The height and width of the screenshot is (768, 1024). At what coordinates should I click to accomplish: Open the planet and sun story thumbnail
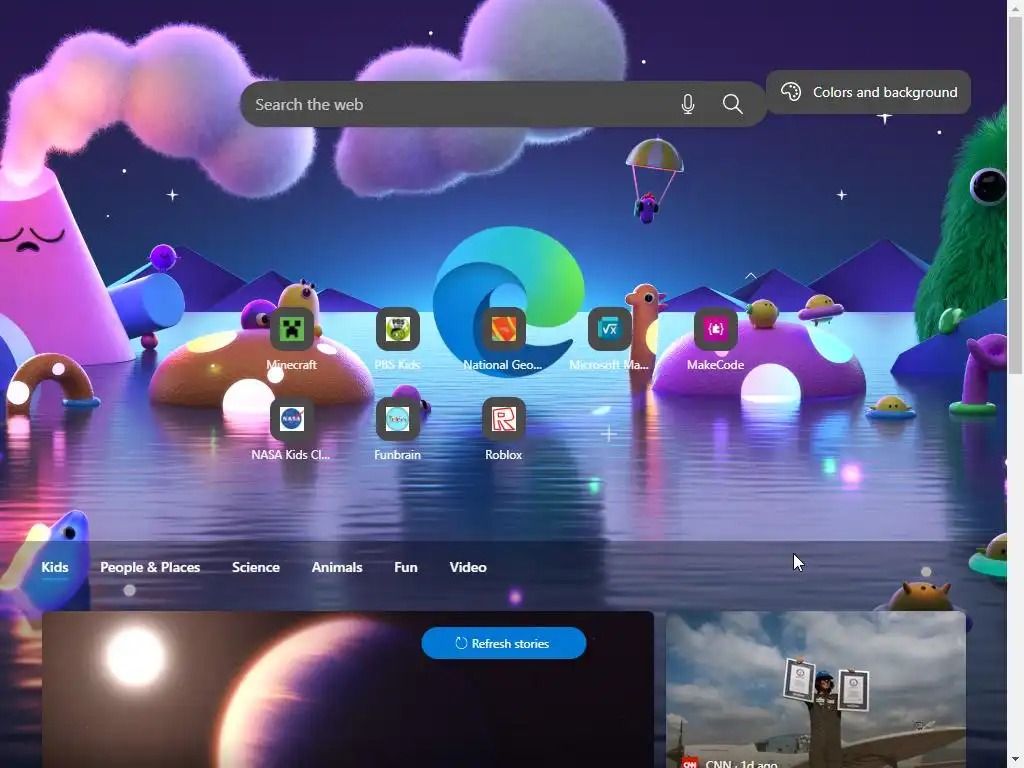[347, 690]
